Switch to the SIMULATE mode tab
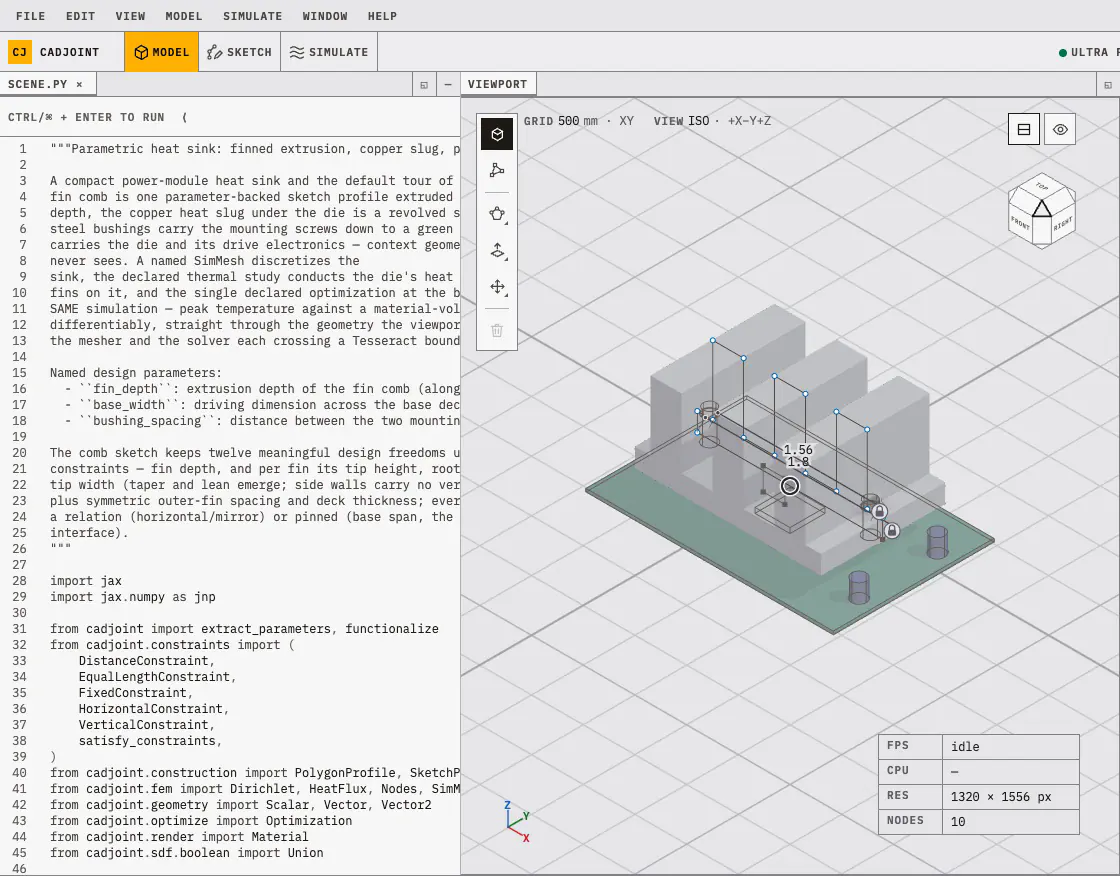 coord(329,52)
